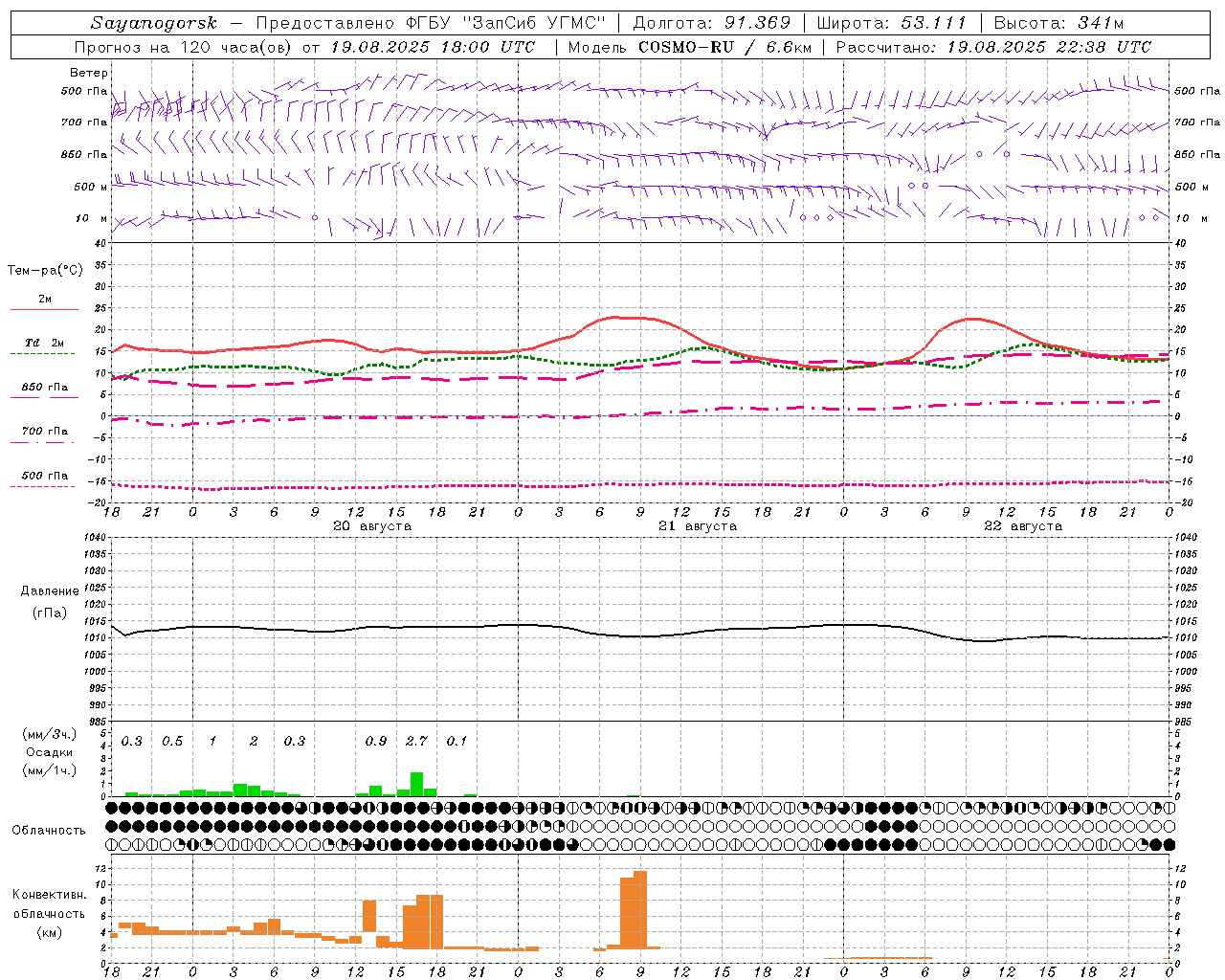1225x980 pixels.
Task: Click the 2.7 precipitation total value
Action: 416,742
